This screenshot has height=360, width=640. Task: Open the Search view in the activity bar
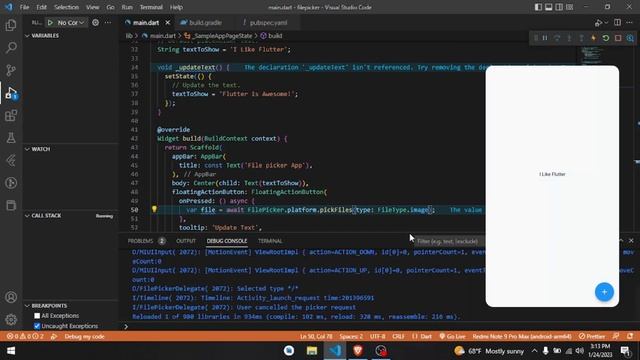point(11,48)
